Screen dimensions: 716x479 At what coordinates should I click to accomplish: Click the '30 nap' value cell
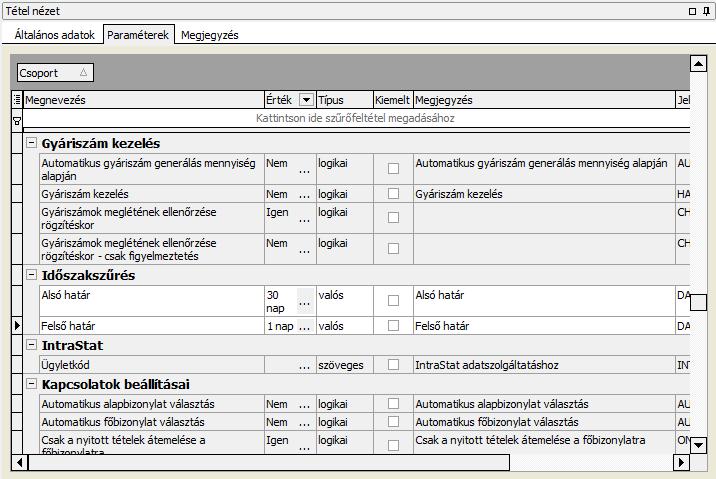point(281,301)
